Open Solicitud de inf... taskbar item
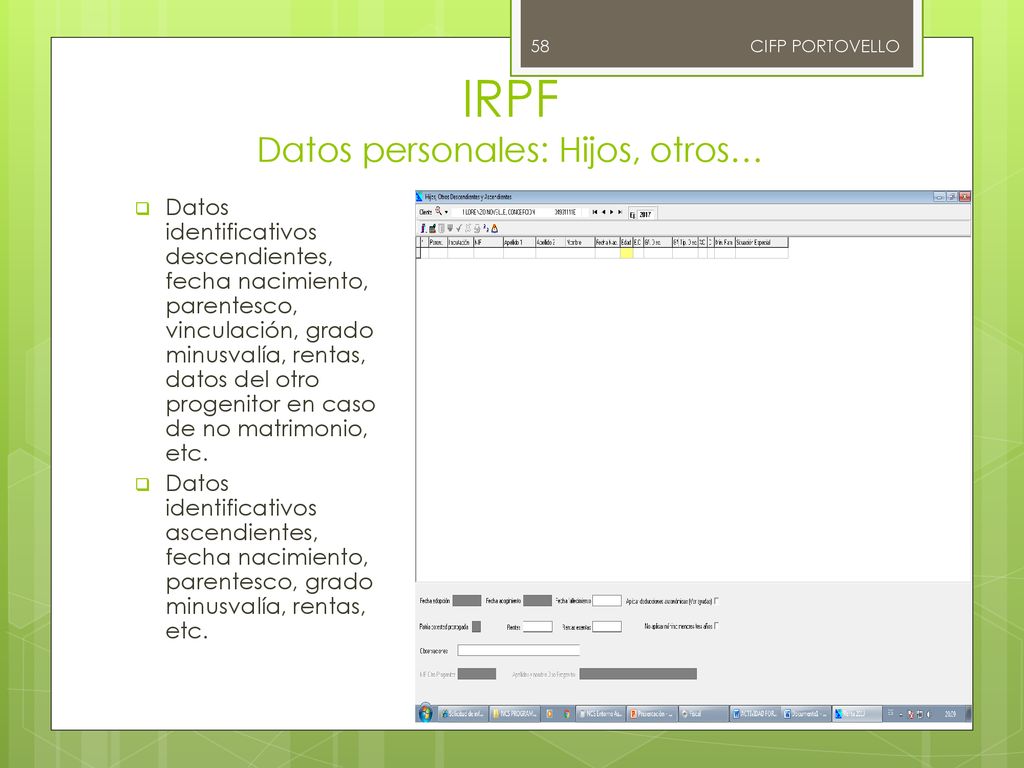This screenshot has height=768, width=1024. (462, 714)
